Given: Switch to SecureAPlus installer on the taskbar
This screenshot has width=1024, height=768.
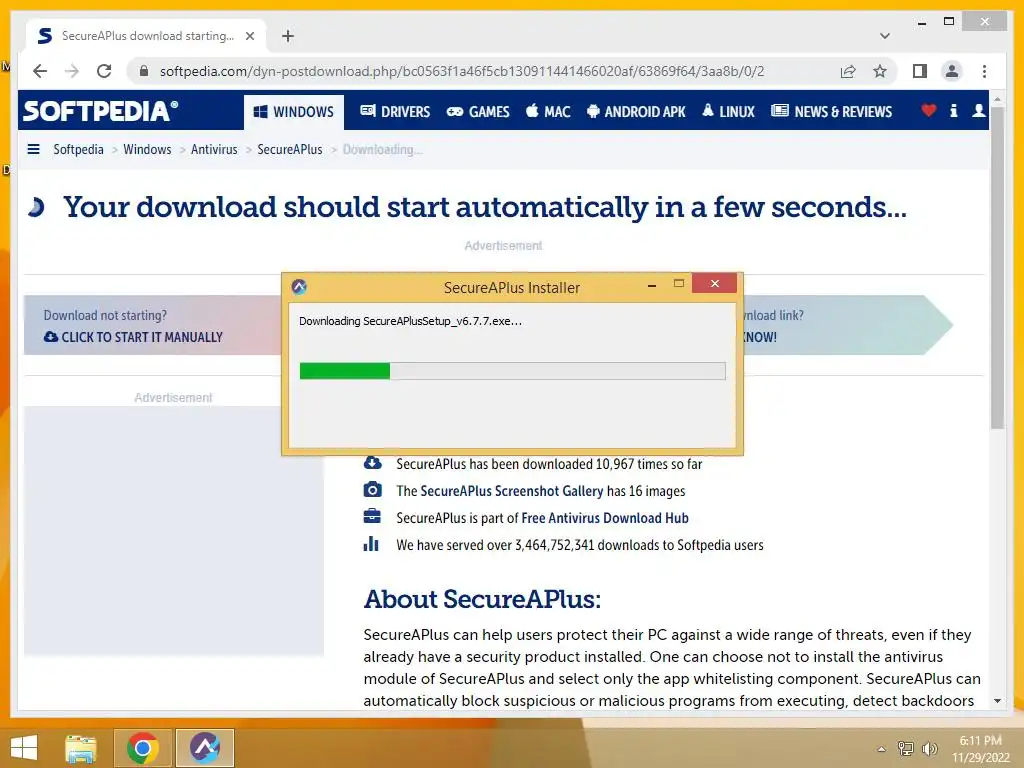Looking at the screenshot, I should (x=205, y=748).
